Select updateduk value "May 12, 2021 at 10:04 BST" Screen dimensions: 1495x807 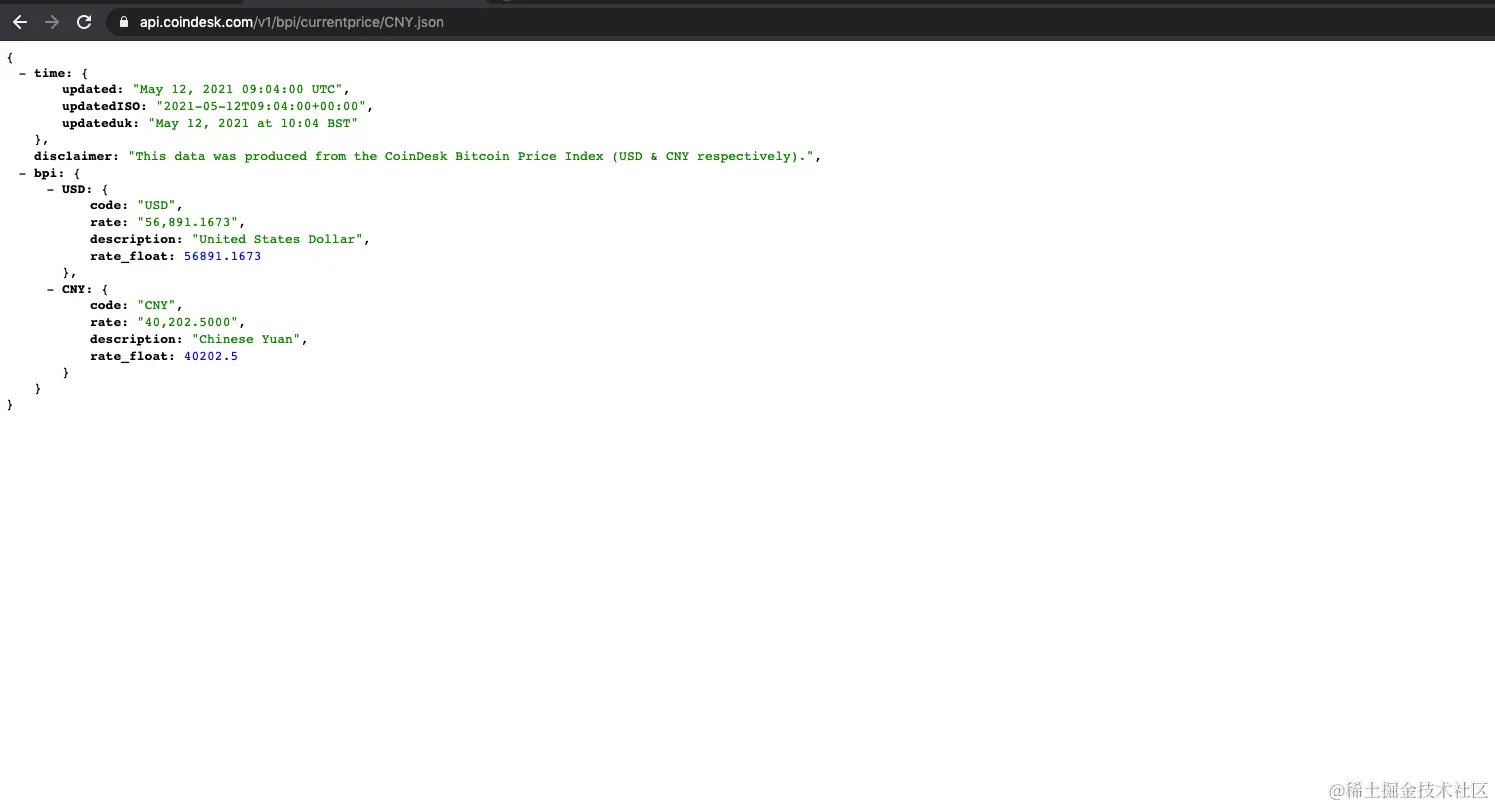pyautogui.click(x=252, y=123)
